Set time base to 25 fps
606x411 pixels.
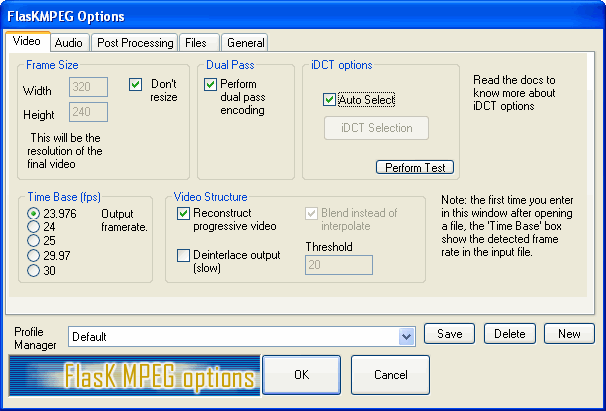pos(35,242)
